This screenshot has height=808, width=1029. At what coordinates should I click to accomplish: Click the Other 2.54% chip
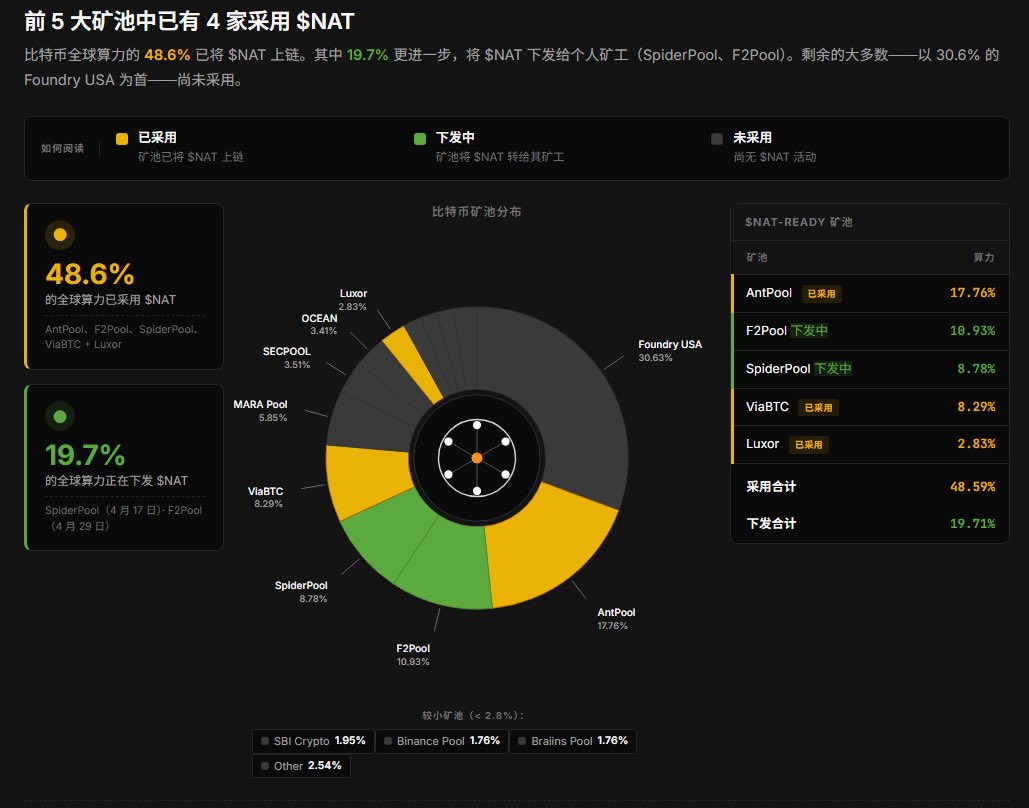[301, 766]
